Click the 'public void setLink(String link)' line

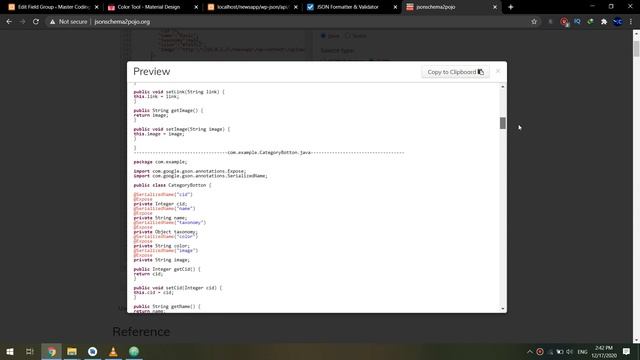[x=179, y=92]
